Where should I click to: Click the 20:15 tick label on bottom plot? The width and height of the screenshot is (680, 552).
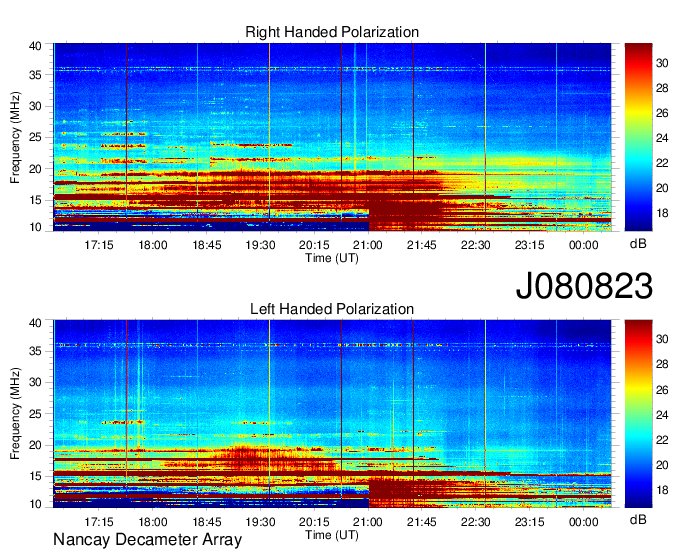point(314,522)
